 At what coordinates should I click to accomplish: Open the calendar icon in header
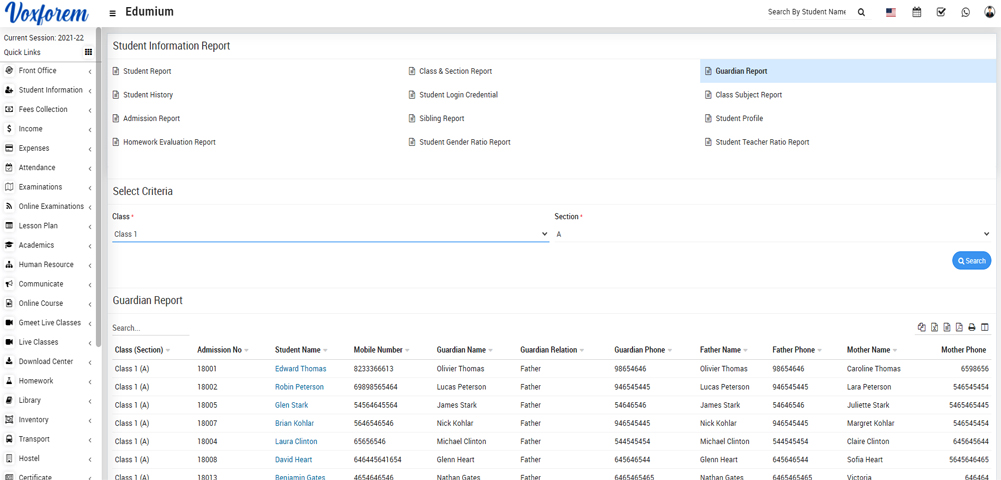pyautogui.click(x=916, y=12)
